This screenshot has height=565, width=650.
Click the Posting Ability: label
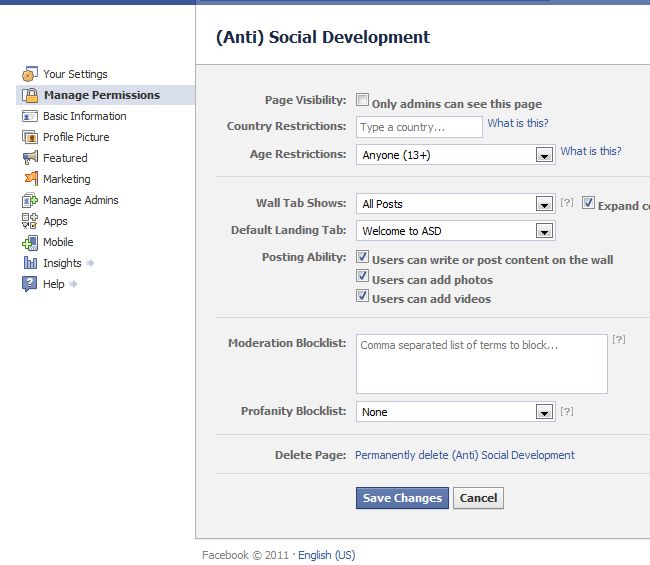pos(304,257)
